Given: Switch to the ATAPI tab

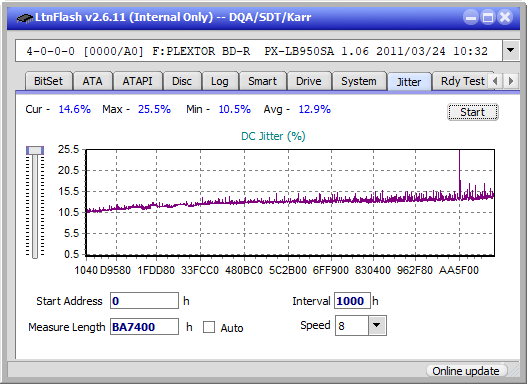Looking at the screenshot, I should [x=137, y=81].
